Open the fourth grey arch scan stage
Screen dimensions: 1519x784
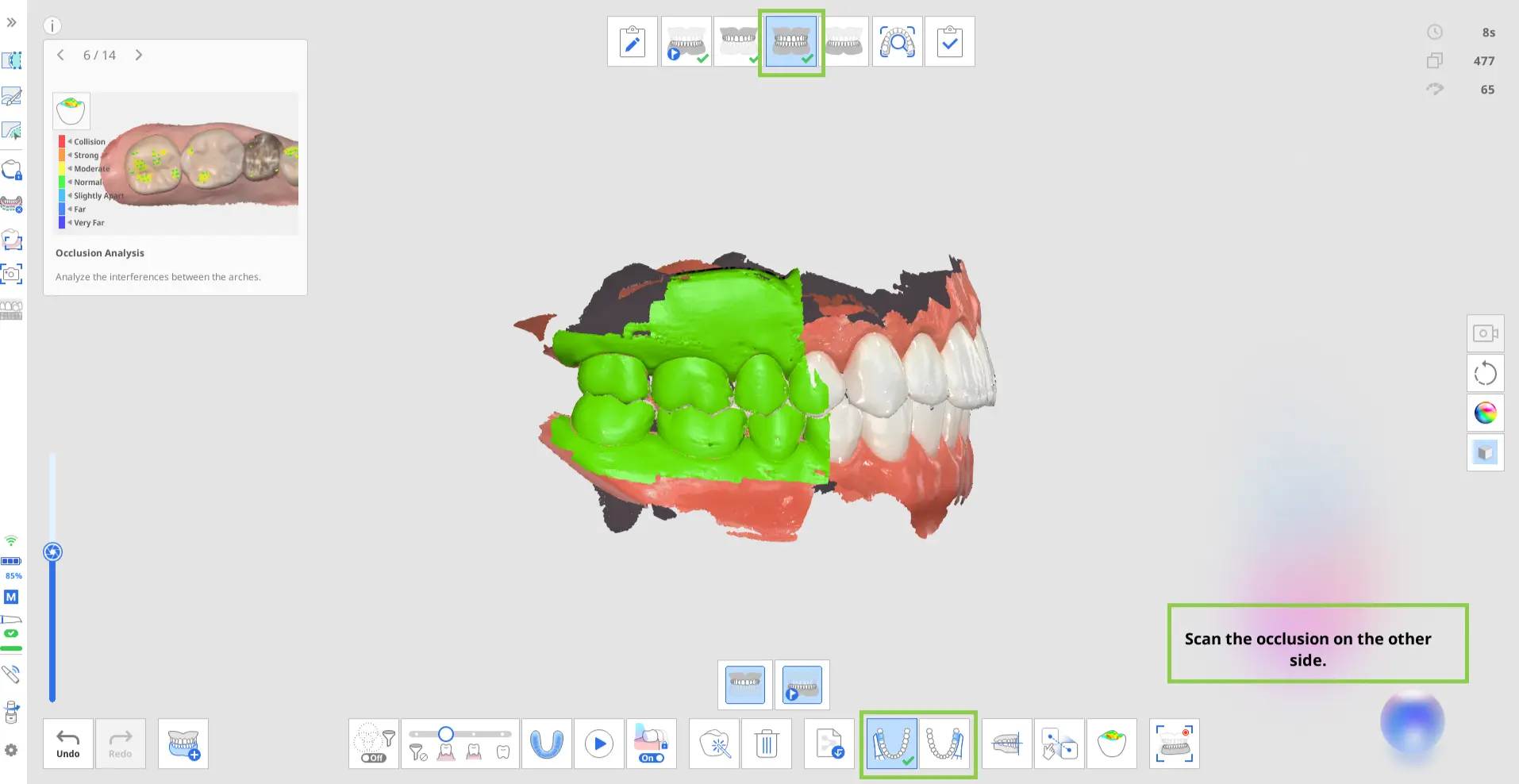844,42
